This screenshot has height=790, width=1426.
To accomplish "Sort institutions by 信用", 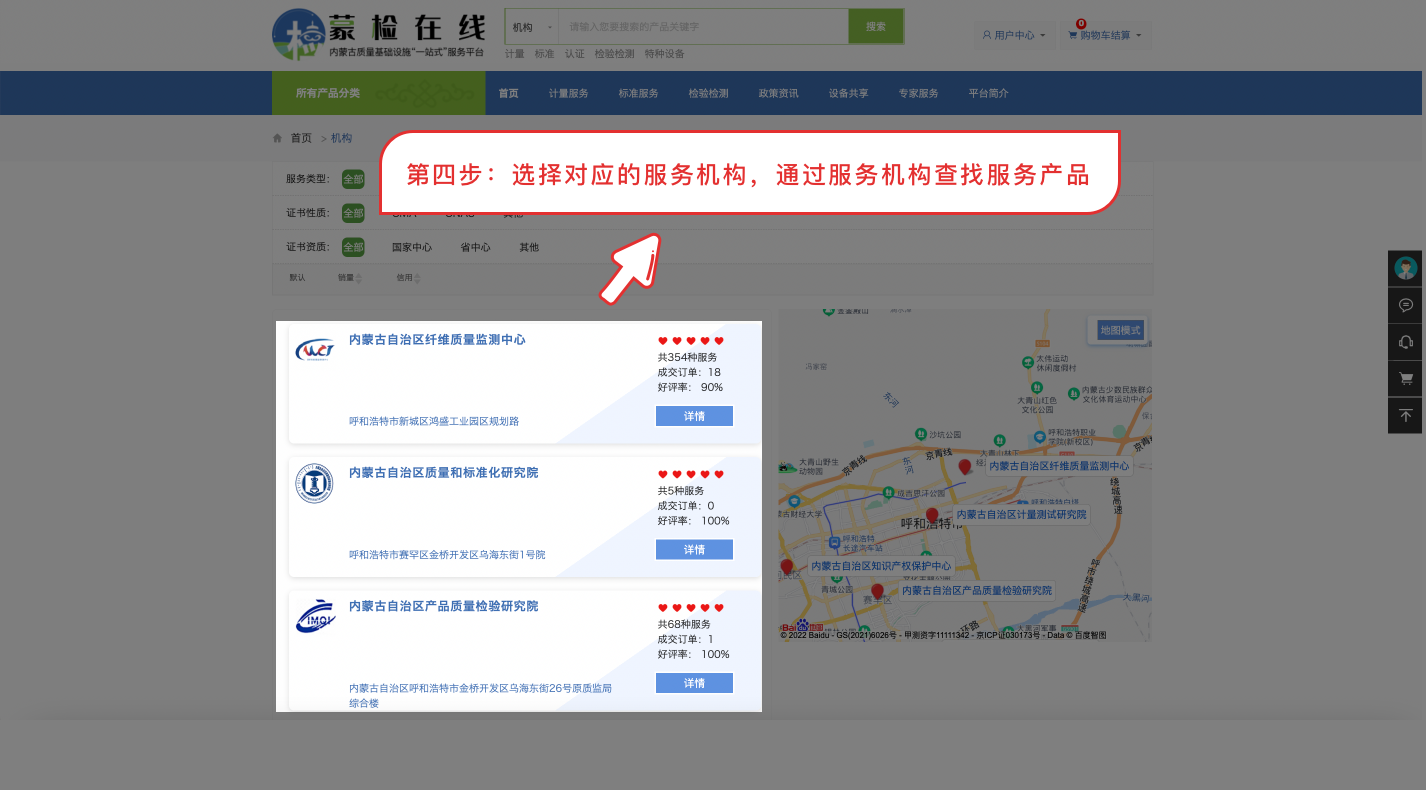I will pyautogui.click(x=407, y=278).
